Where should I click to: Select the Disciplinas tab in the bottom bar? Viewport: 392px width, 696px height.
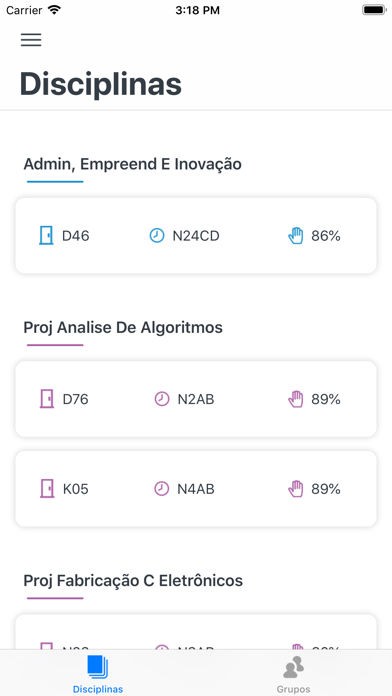coord(98,675)
